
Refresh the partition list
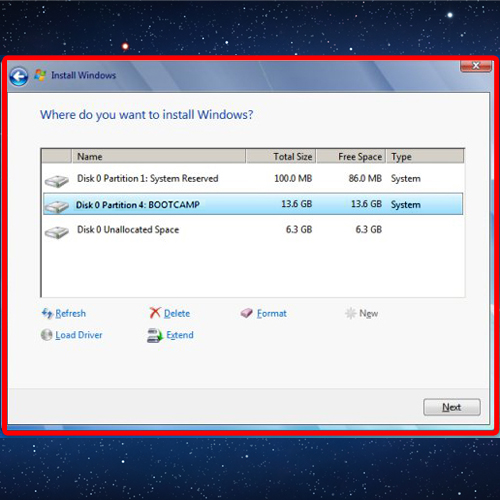[x=70, y=313]
